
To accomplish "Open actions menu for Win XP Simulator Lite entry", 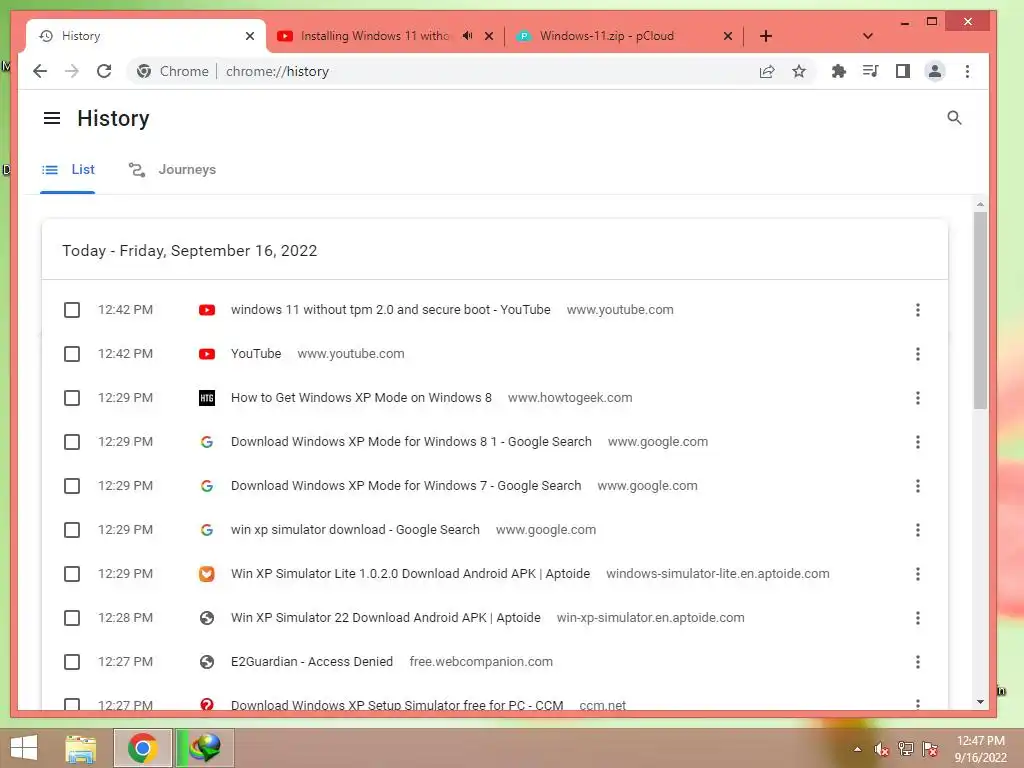I will point(918,574).
